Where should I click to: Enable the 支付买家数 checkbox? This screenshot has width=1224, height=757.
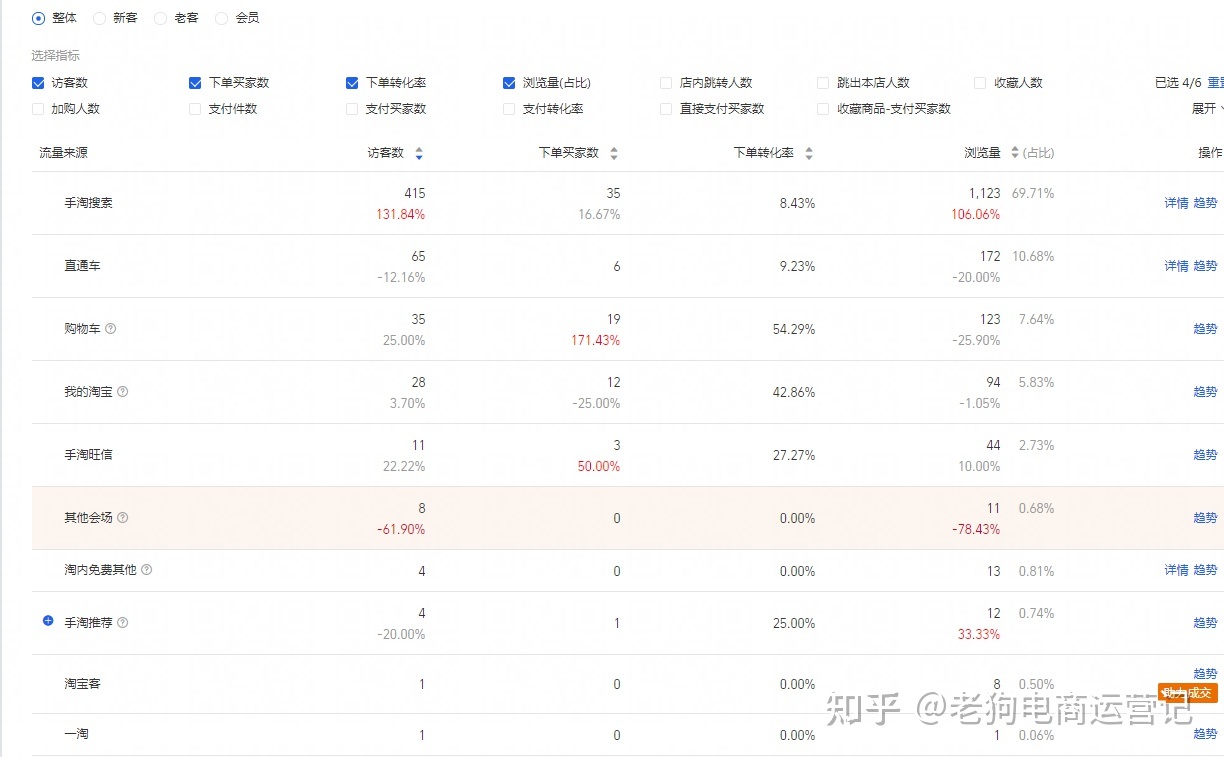pyautogui.click(x=352, y=109)
